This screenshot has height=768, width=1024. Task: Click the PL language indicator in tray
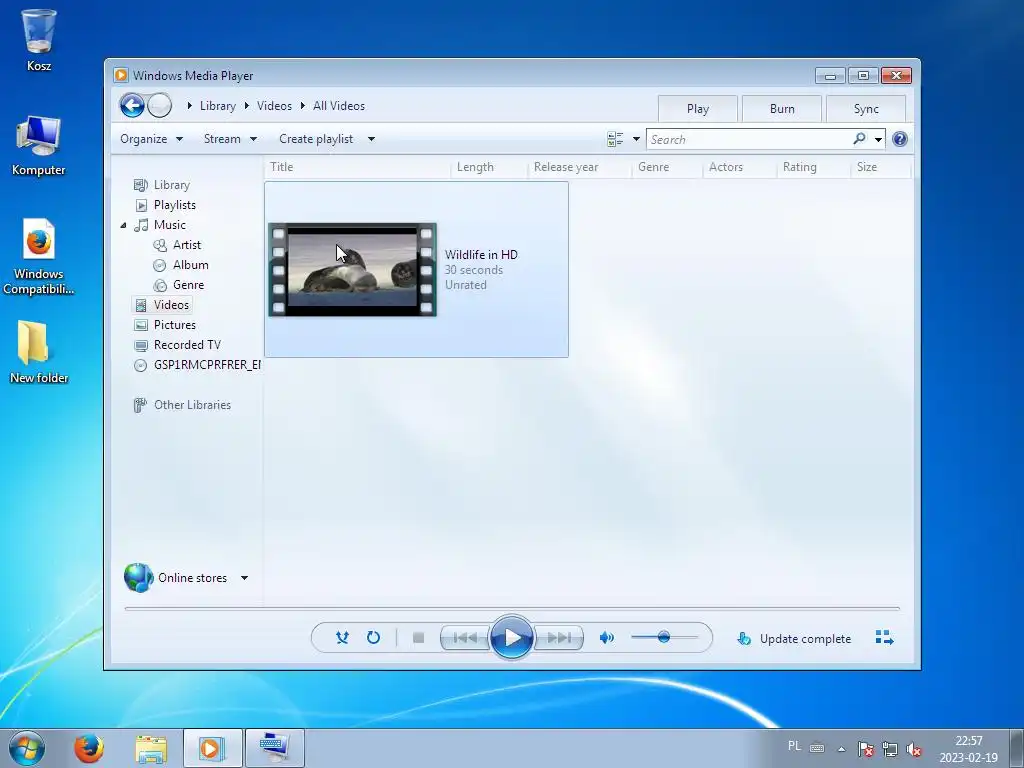click(794, 746)
